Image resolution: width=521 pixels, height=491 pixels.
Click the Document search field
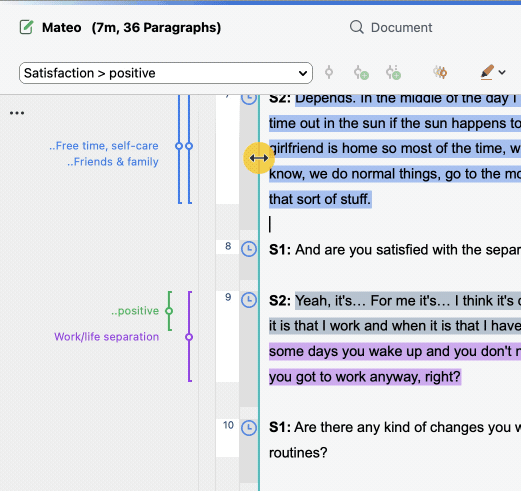tap(401, 27)
